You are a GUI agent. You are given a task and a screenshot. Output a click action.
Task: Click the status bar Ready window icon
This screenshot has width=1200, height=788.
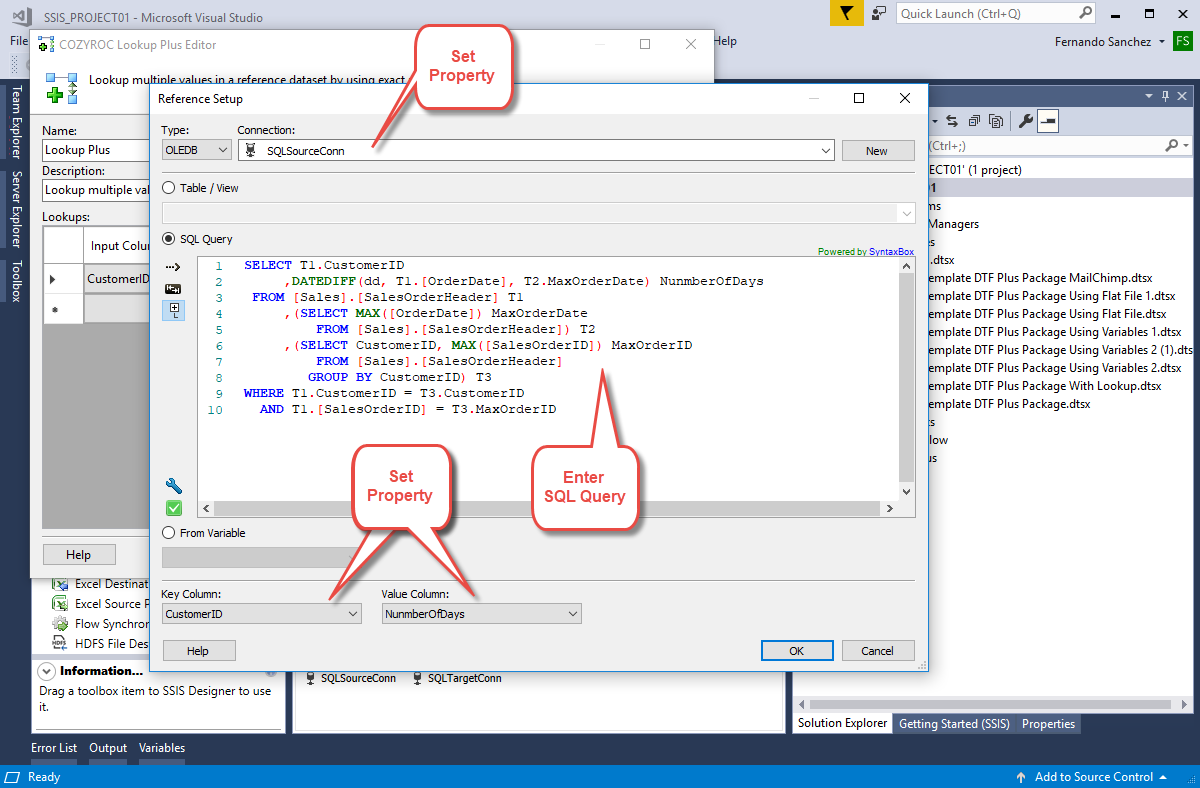point(13,777)
